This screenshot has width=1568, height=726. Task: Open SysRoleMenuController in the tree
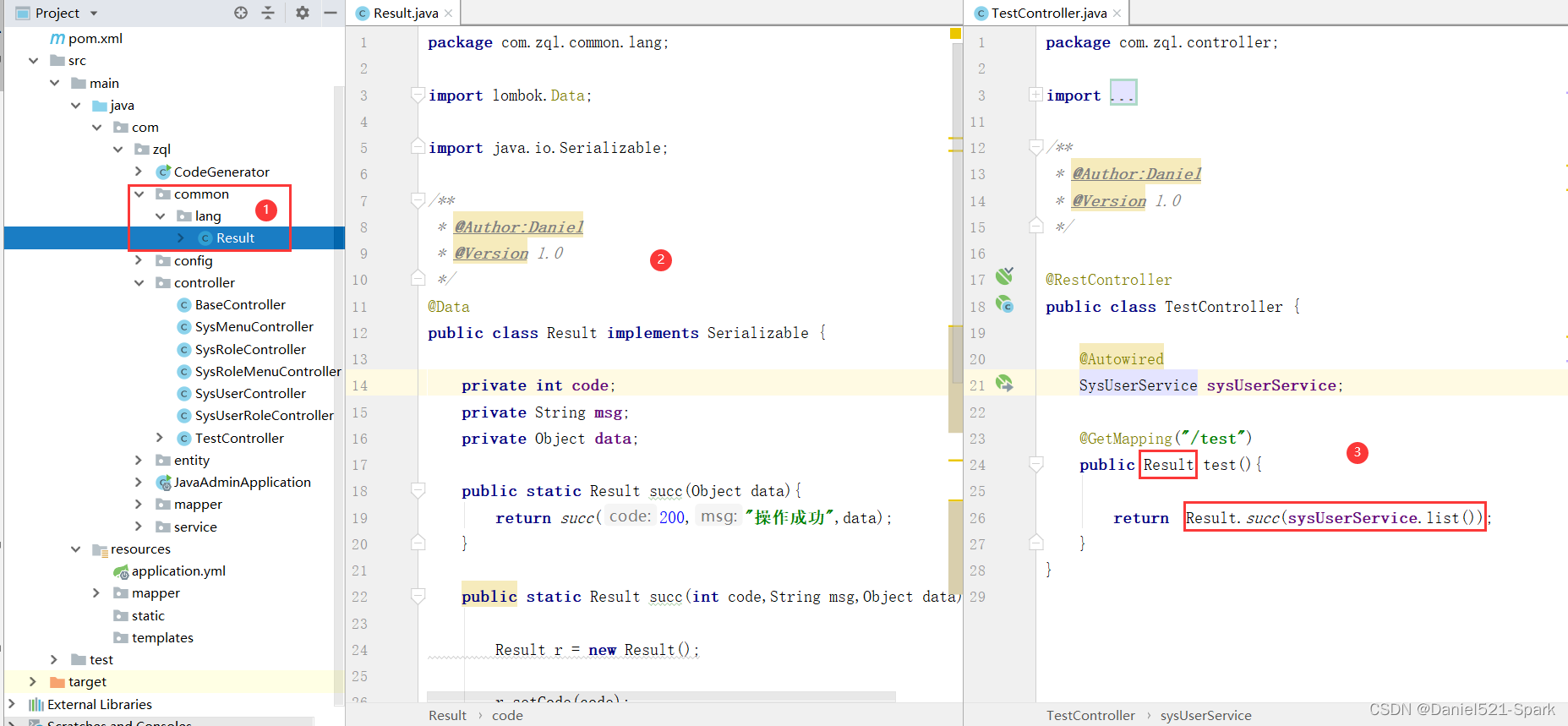(x=268, y=371)
